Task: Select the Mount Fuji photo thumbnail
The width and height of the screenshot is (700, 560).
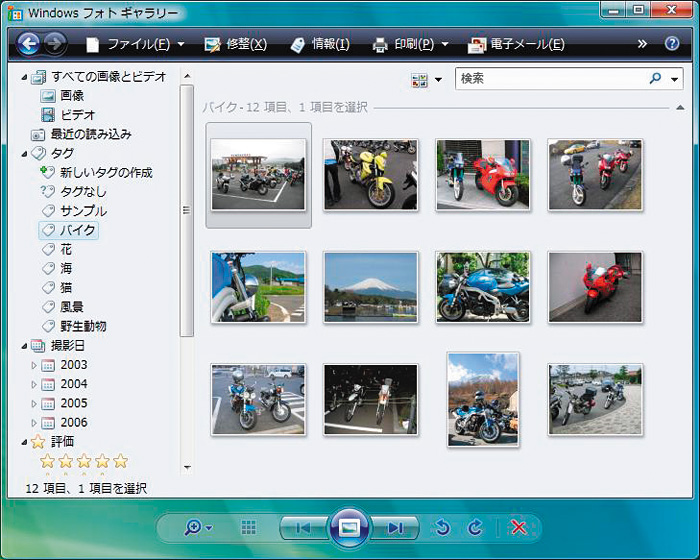Action: [370, 287]
